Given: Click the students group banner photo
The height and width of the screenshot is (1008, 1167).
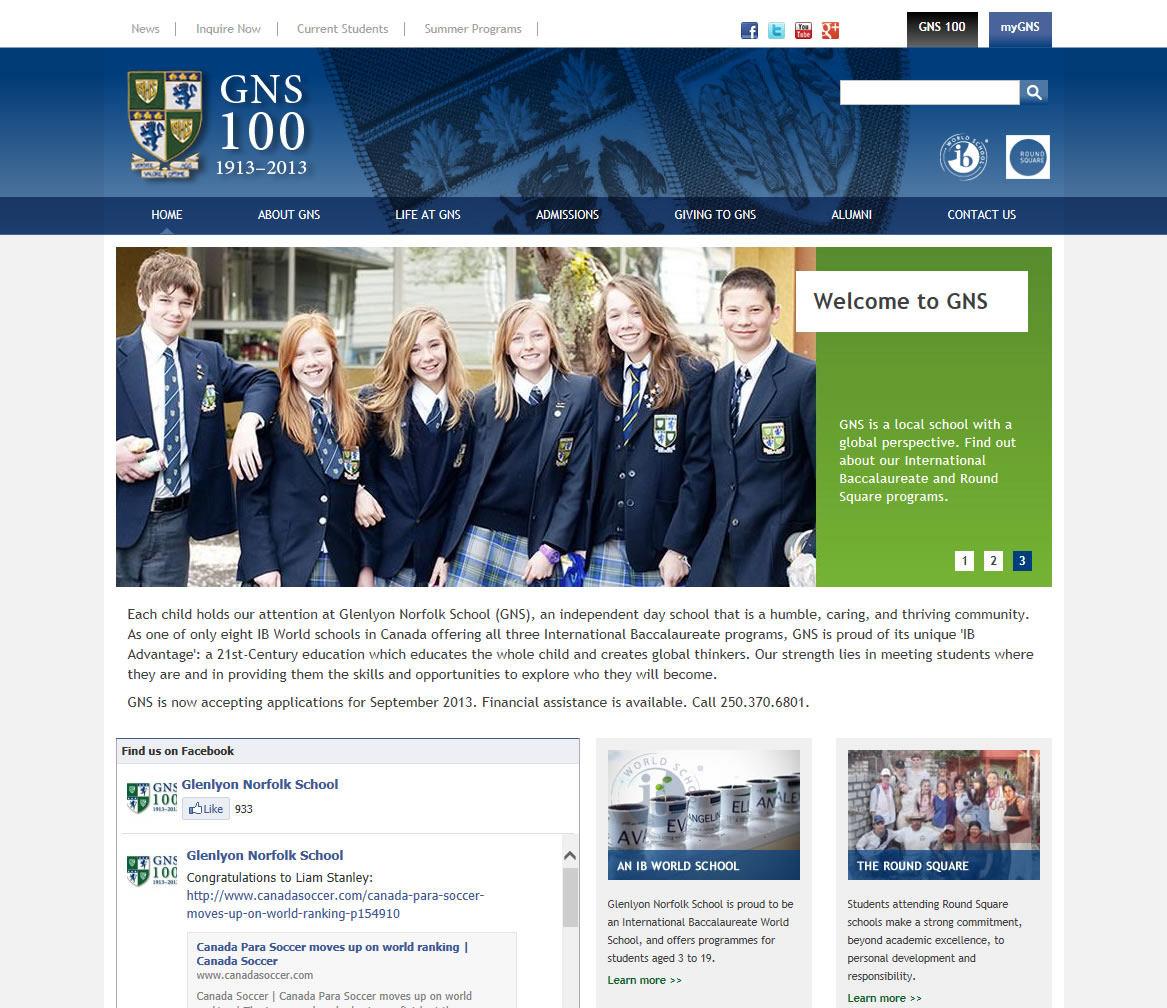Looking at the screenshot, I should tap(466, 417).
